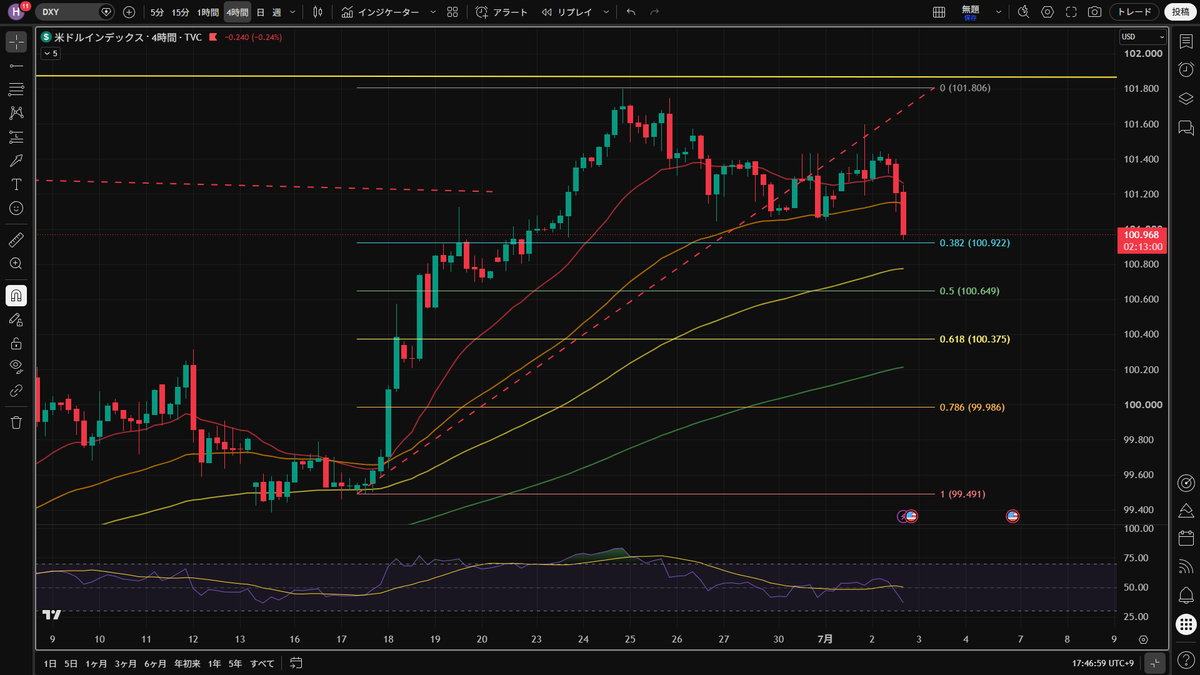Toggle magnet mode

[16, 296]
